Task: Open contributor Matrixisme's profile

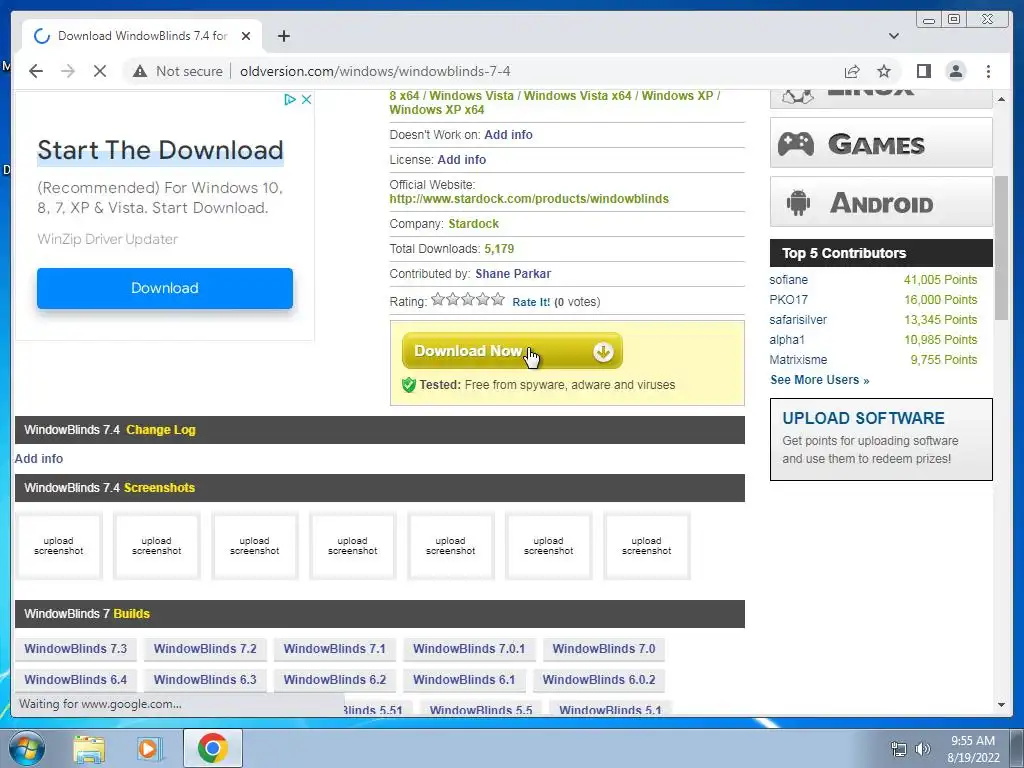Action: coord(798,360)
